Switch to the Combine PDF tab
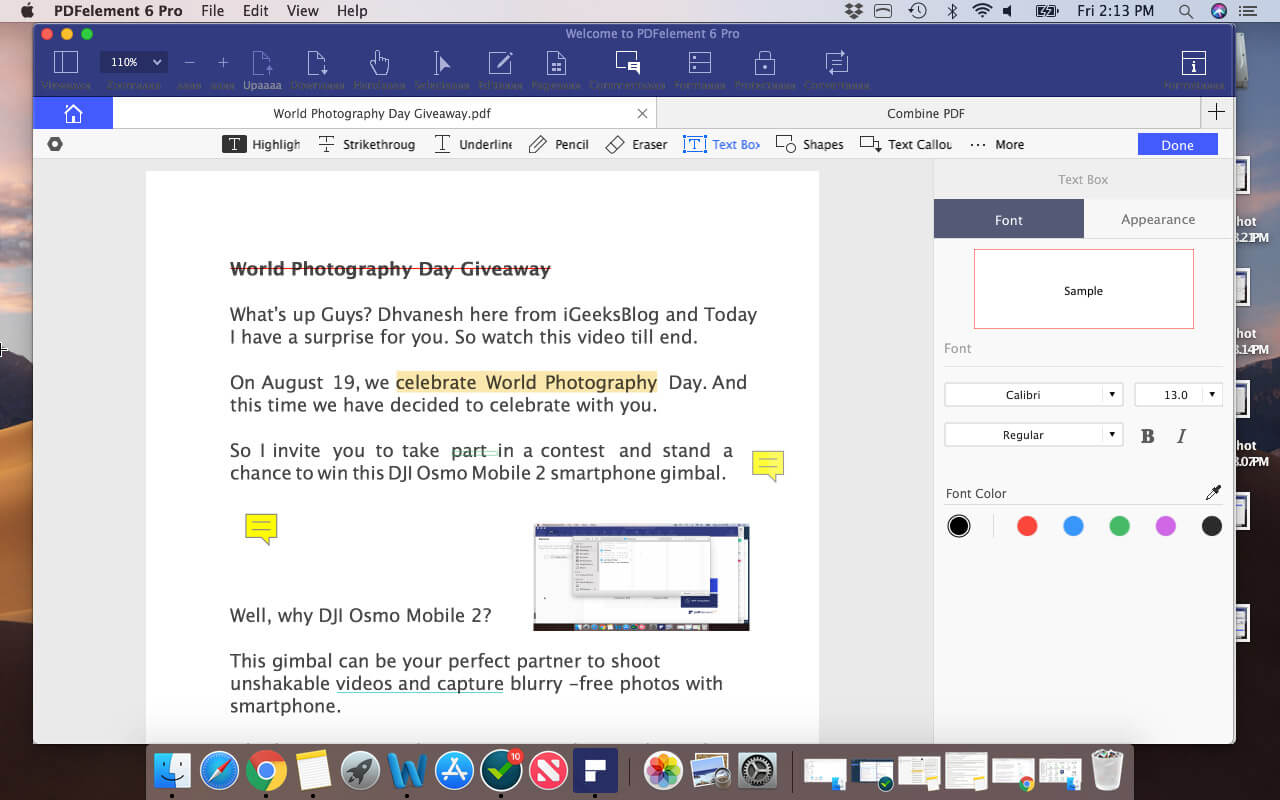 (926, 113)
